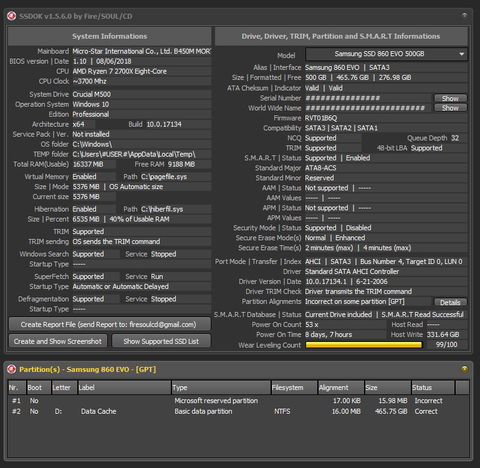Click the Incorrect status cell
Image resolution: width=480 pixels, height=468 pixels.
pyautogui.click(x=428, y=401)
